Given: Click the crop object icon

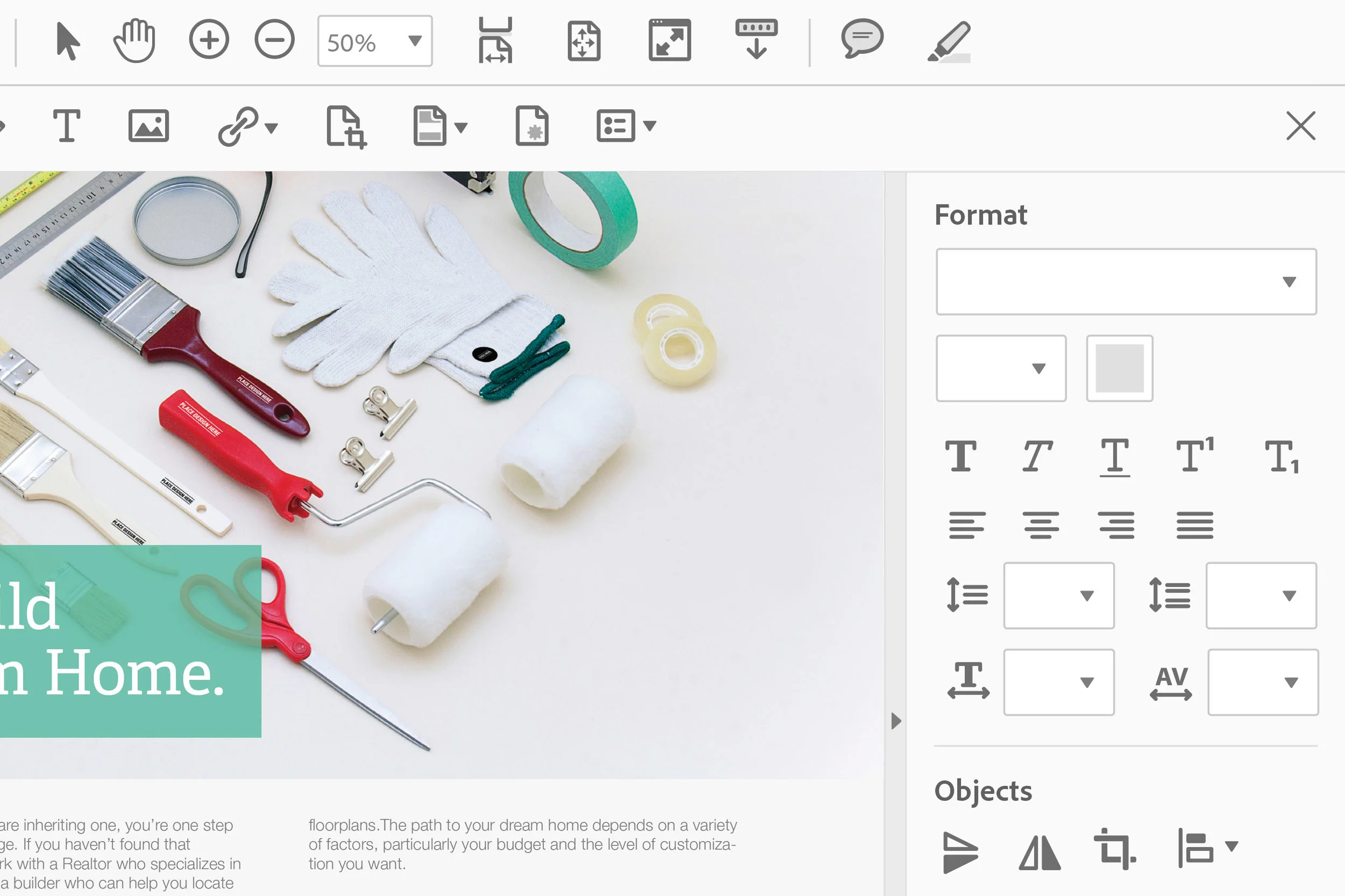Looking at the screenshot, I should click(x=1114, y=849).
